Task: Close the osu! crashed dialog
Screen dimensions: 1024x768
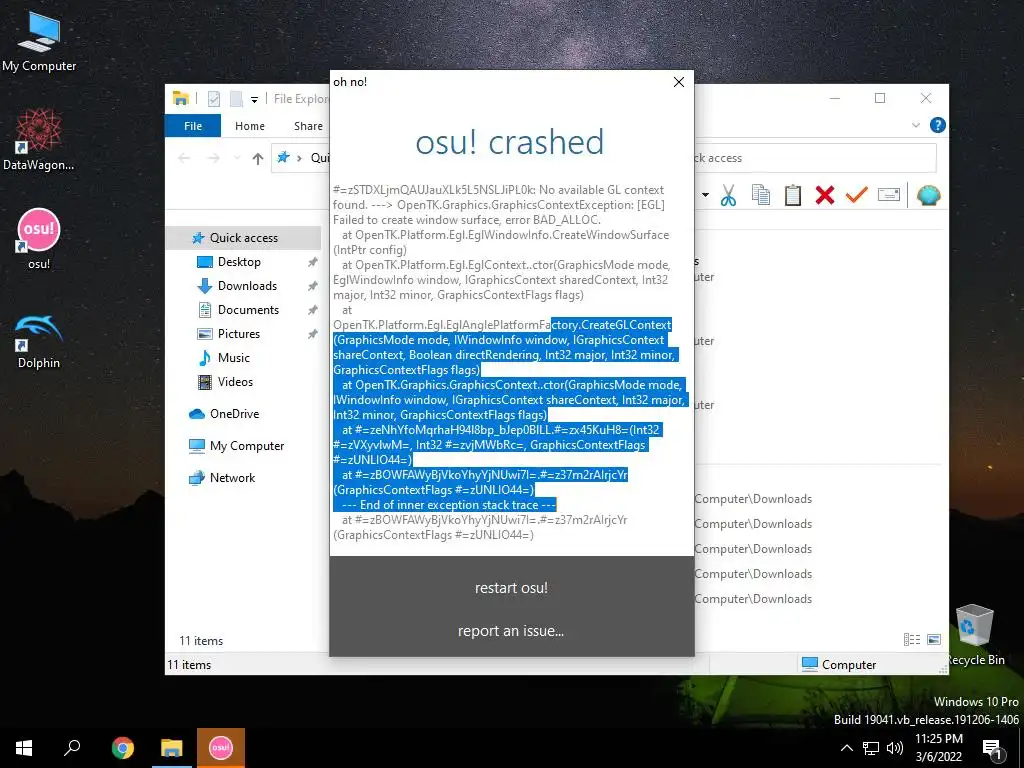Action: pos(679,82)
